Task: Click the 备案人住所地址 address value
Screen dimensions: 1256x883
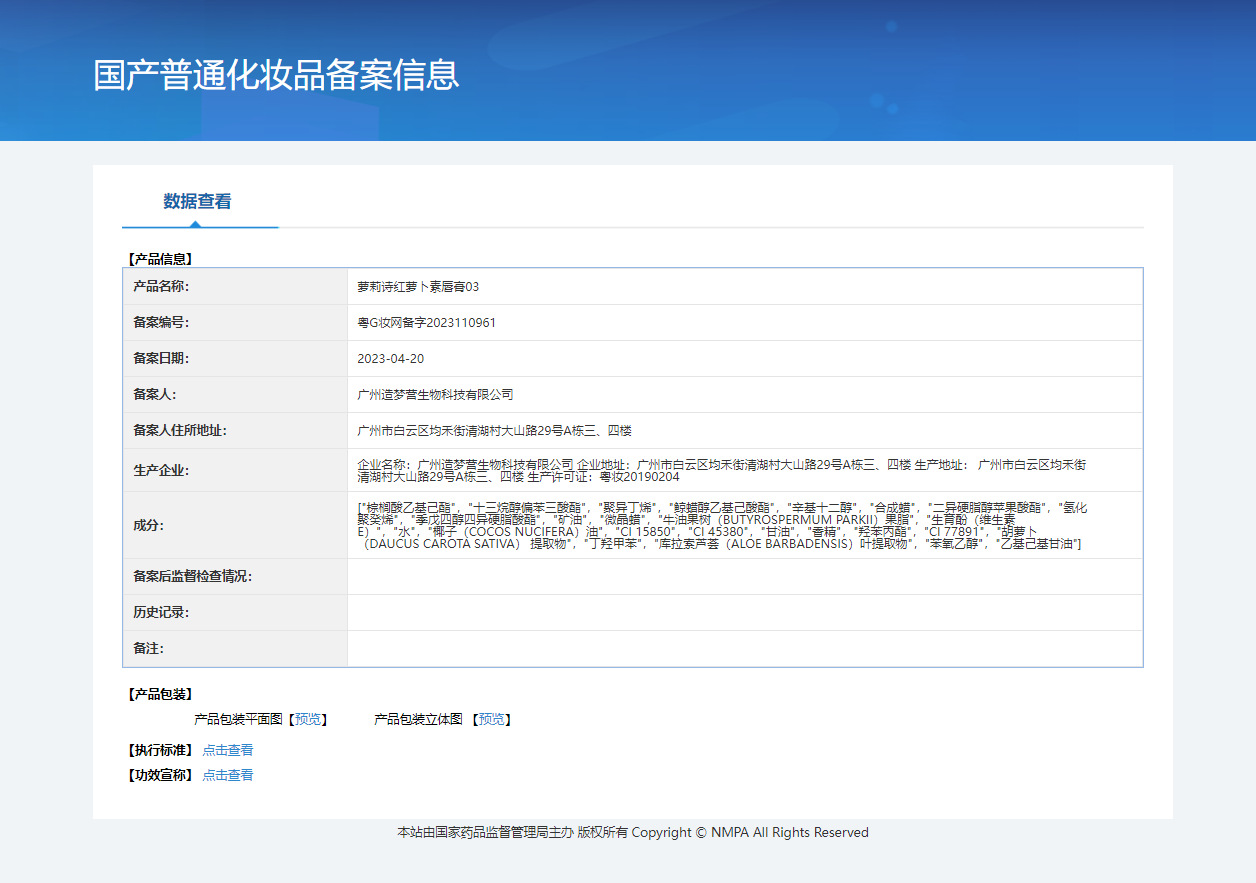Action: click(494, 431)
